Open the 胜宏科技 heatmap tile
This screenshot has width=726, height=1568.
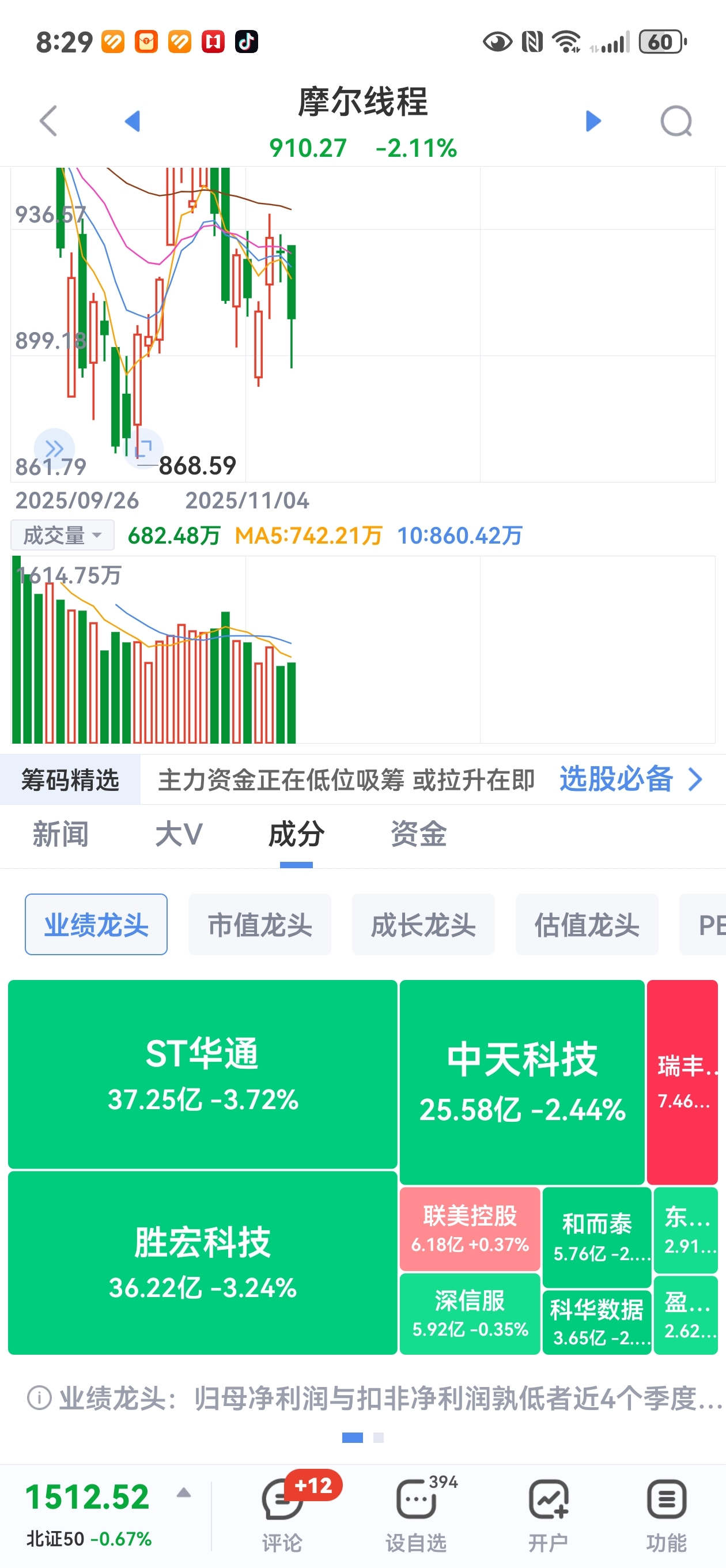click(x=203, y=1262)
